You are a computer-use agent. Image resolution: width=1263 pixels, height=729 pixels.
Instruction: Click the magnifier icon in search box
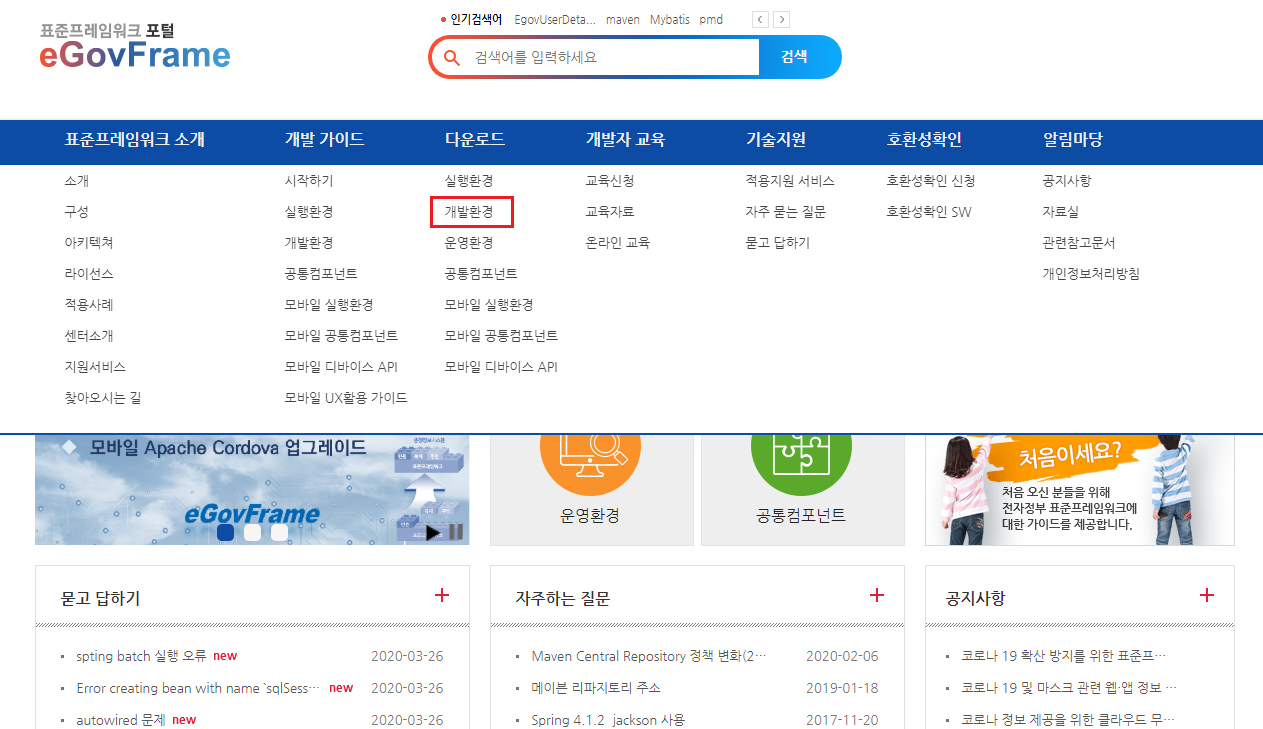click(452, 58)
